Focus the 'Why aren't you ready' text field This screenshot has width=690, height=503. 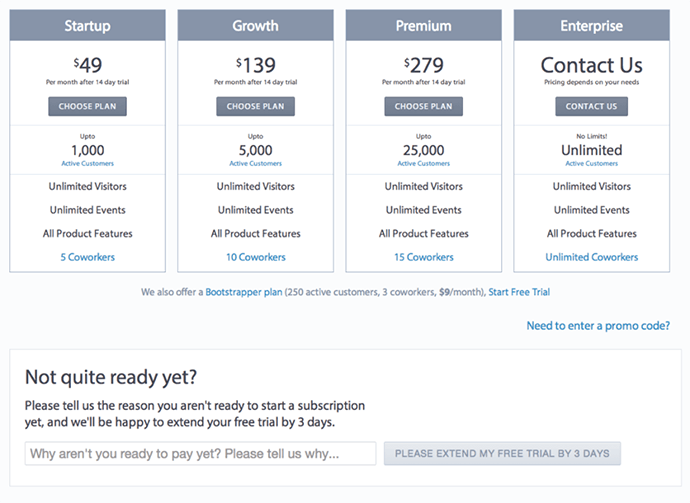pyautogui.click(x=200, y=453)
